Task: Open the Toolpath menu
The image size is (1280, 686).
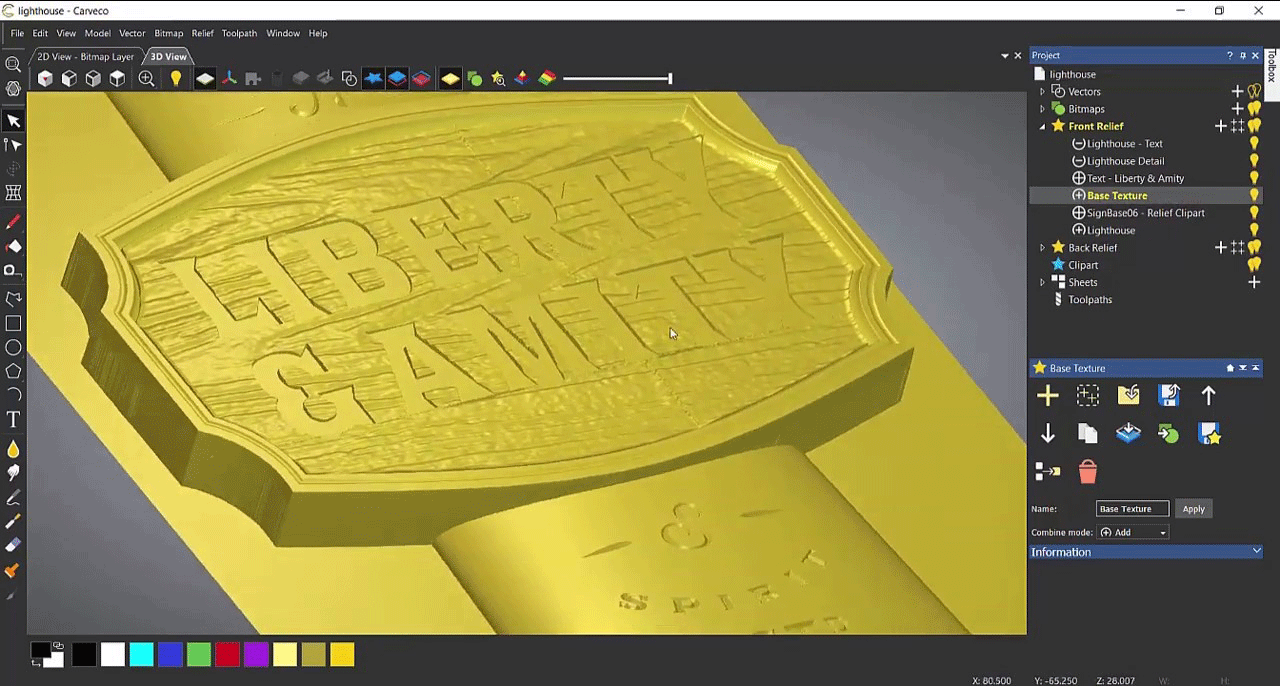Action: point(239,33)
